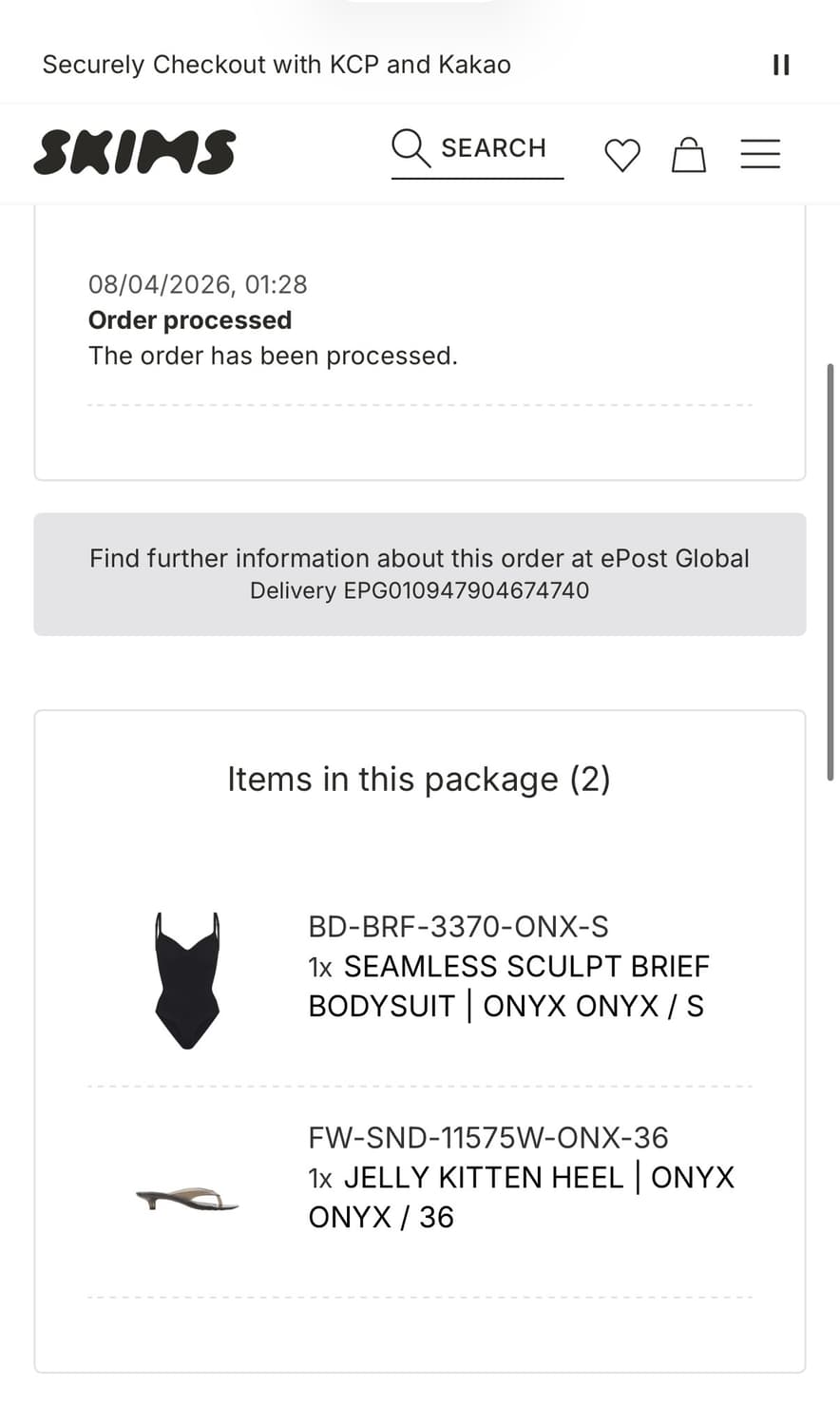Select SKU BD-BRF-3370-ONX-S text

(458, 927)
